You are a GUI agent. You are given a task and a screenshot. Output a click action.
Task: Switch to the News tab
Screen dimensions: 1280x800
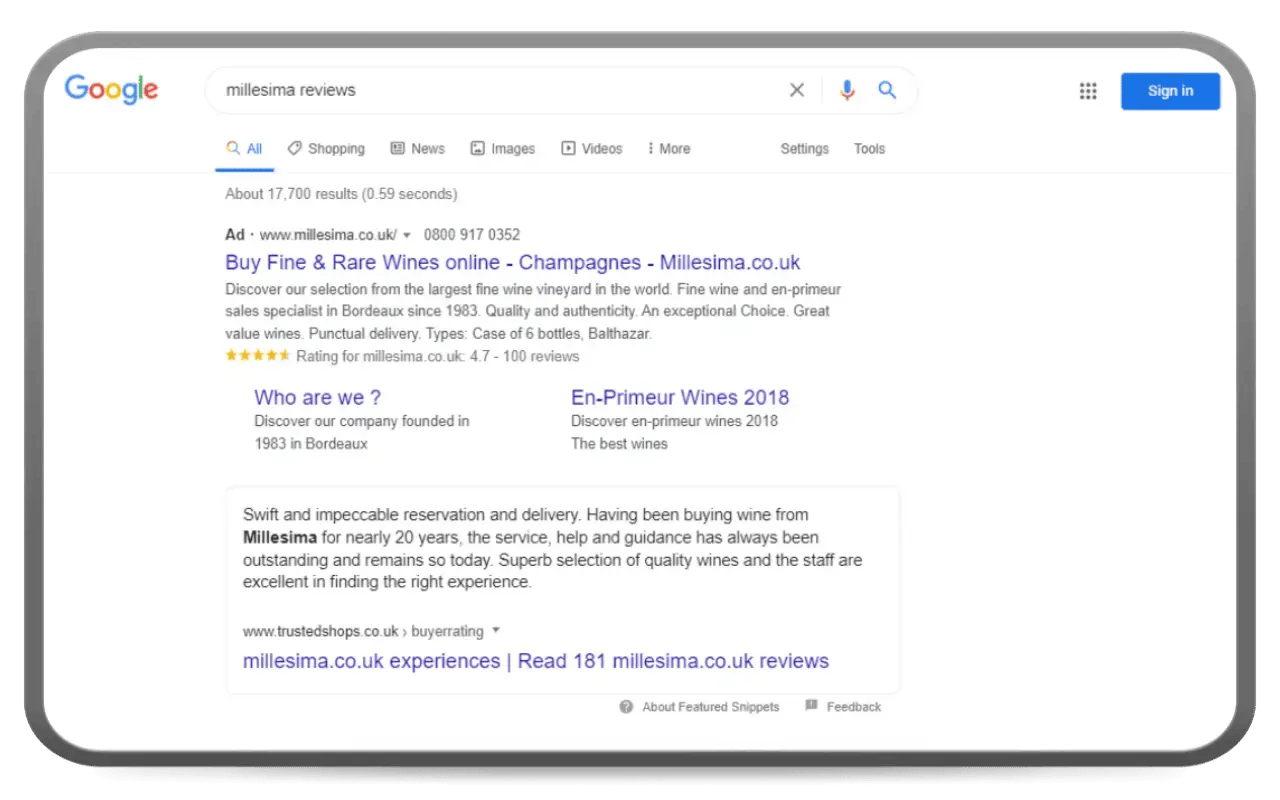click(x=417, y=148)
